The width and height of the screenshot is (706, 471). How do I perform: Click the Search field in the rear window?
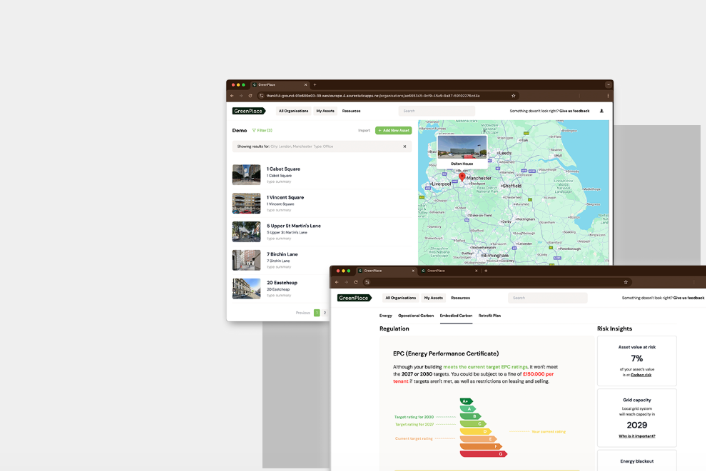[437, 111]
